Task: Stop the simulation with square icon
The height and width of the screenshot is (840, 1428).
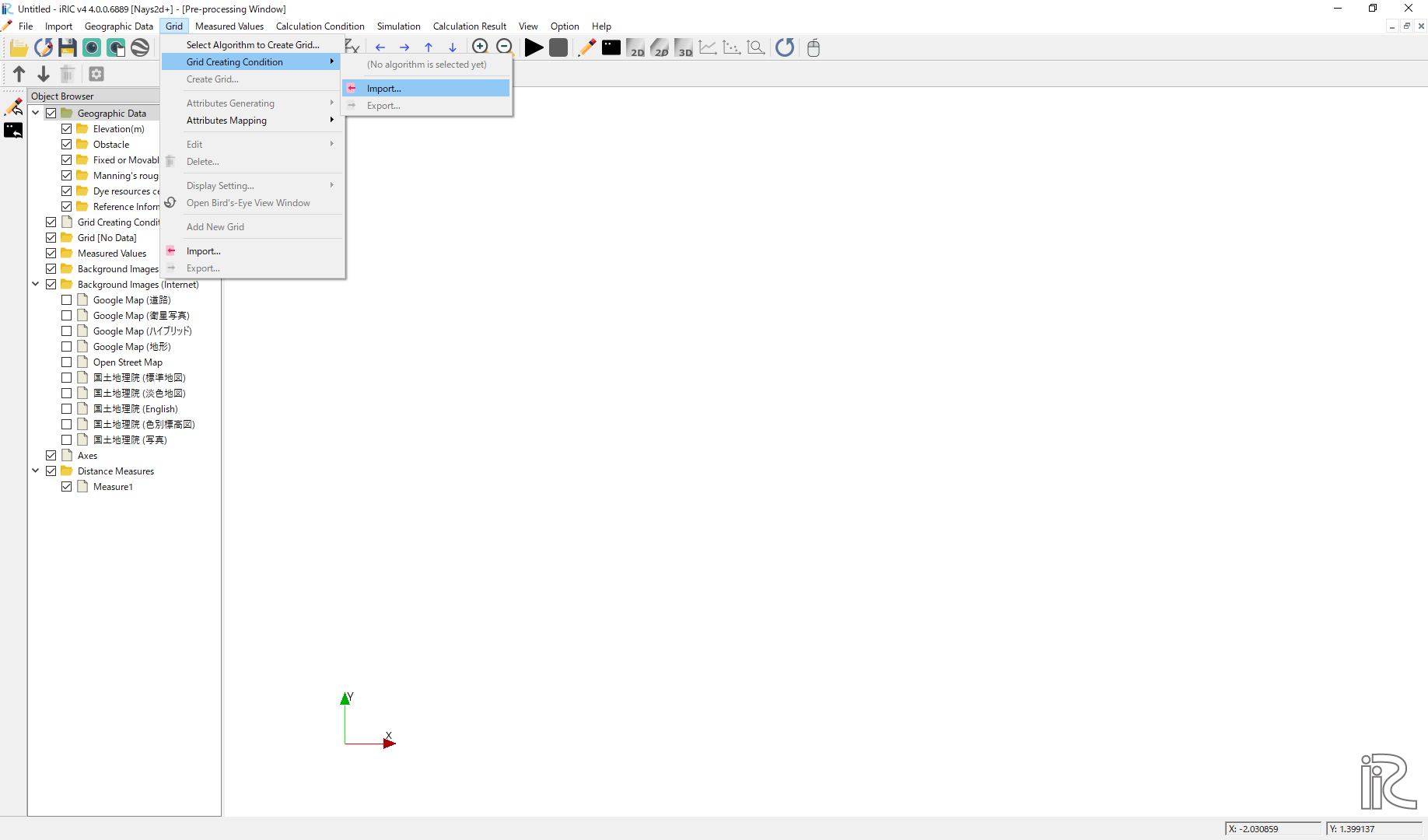Action: click(558, 47)
